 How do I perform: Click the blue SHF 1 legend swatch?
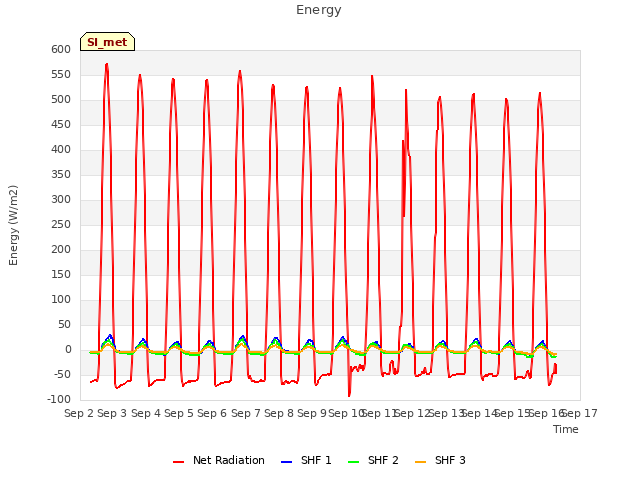coord(287,462)
